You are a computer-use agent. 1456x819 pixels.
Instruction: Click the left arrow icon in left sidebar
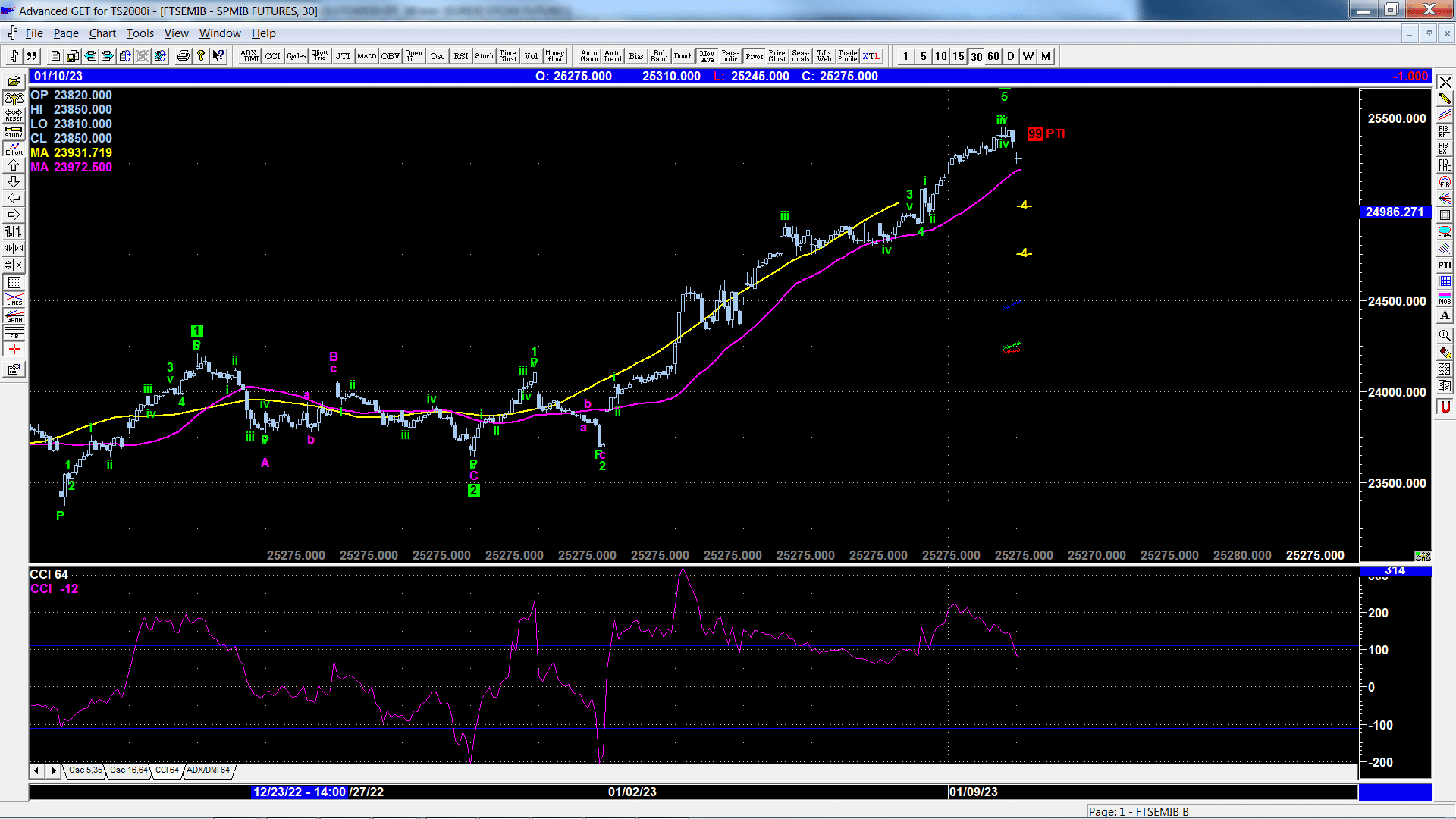tap(14, 198)
